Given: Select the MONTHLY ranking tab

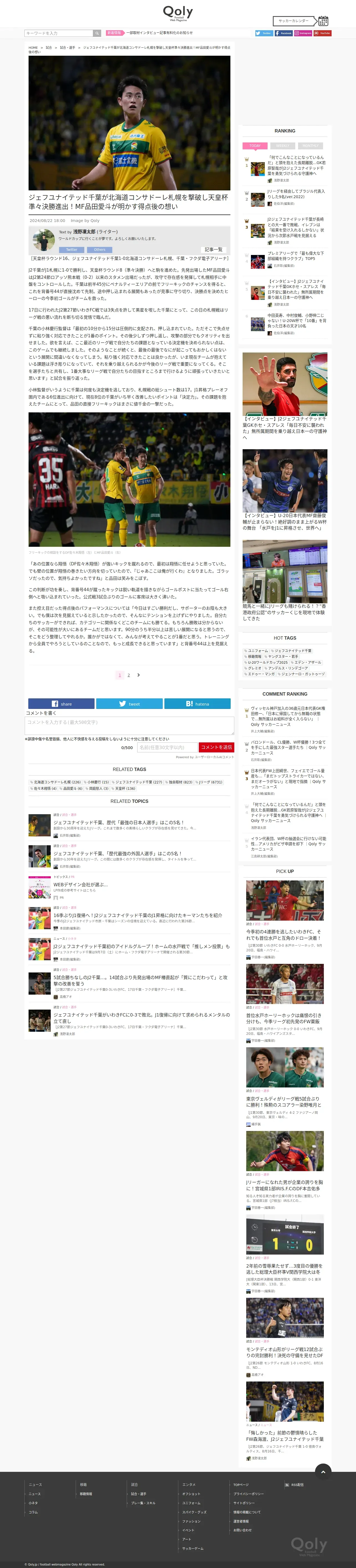Looking at the screenshot, I should 310,146.
